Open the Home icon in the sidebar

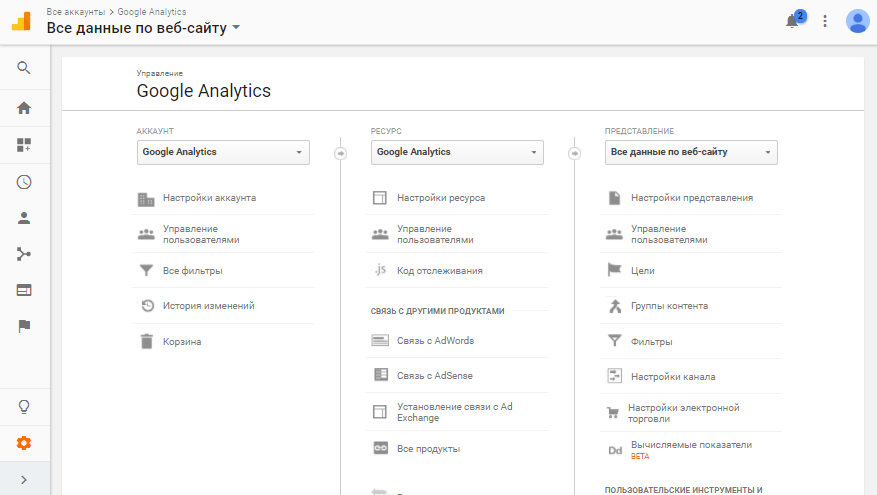[x=24, y=108]
